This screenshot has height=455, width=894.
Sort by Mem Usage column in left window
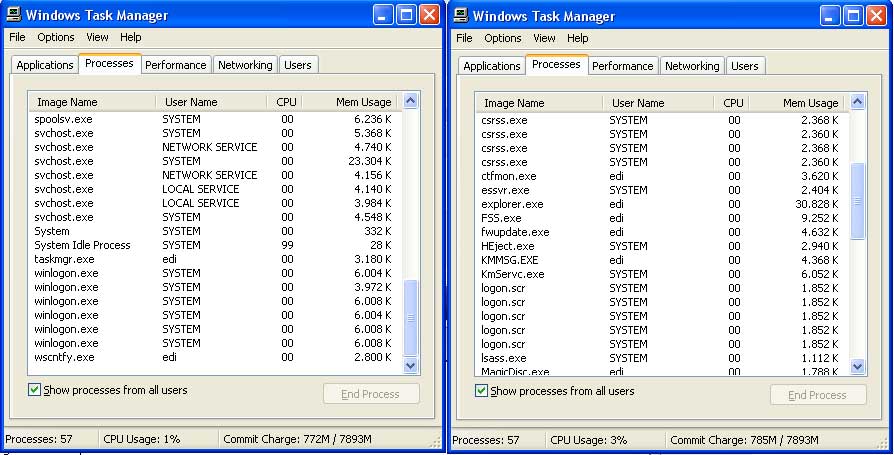[x=352, y=102]
